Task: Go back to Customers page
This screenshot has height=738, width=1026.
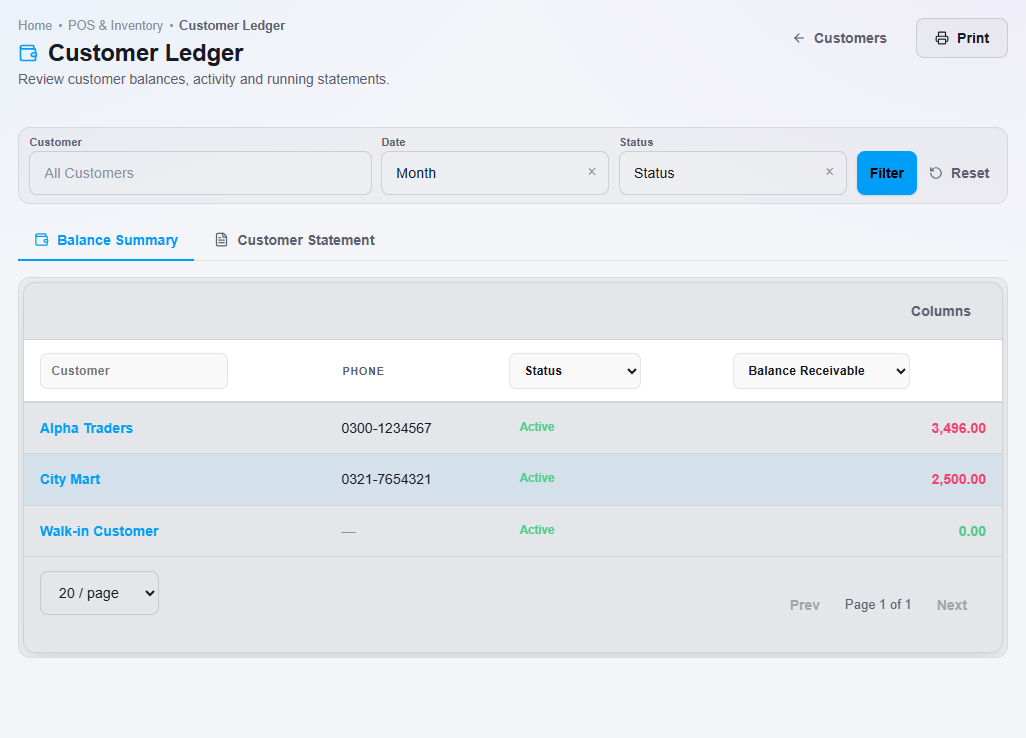Action: coord(840,38)
